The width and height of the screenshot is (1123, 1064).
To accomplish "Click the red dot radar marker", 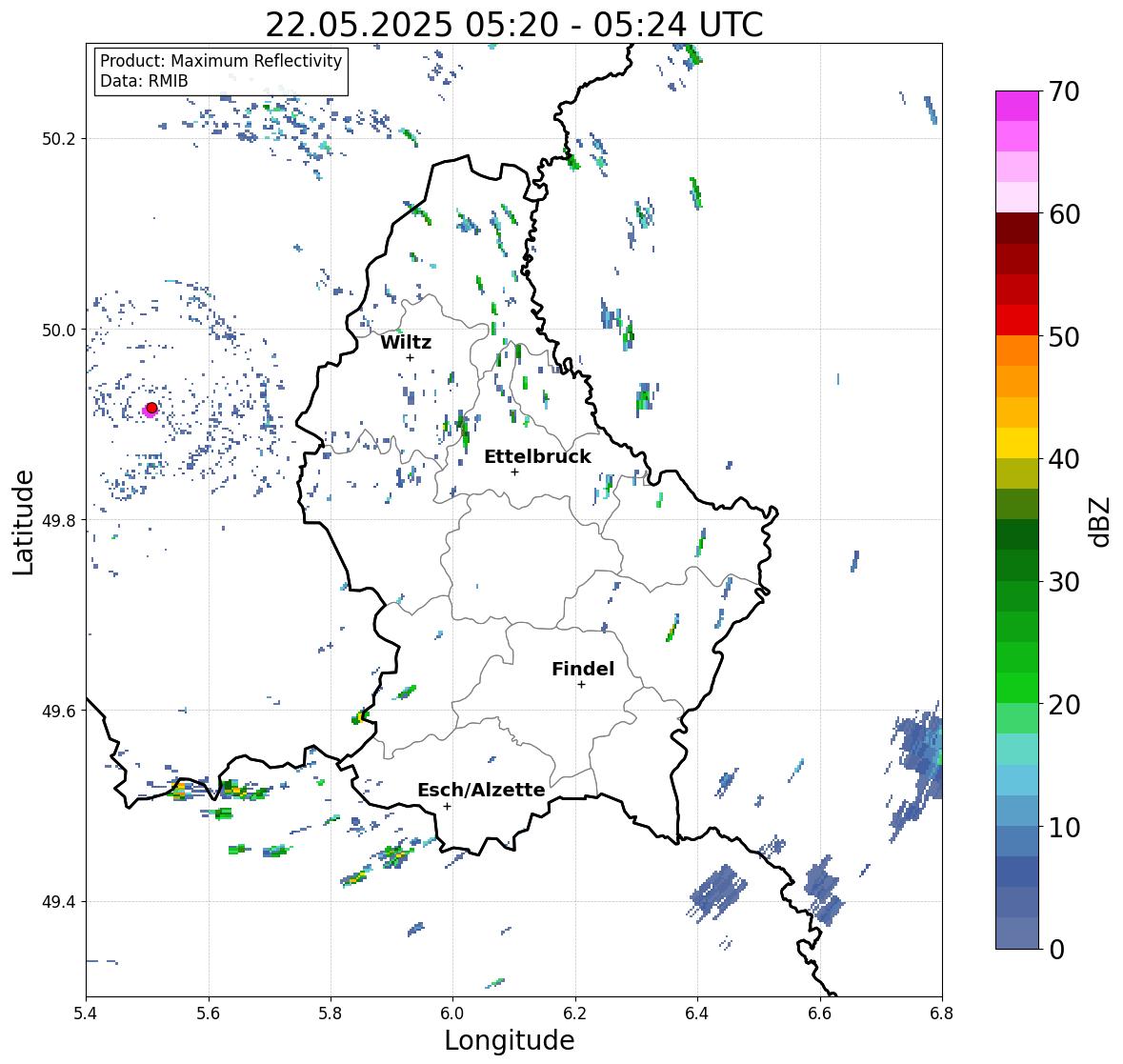I will [x=151, y=408].
